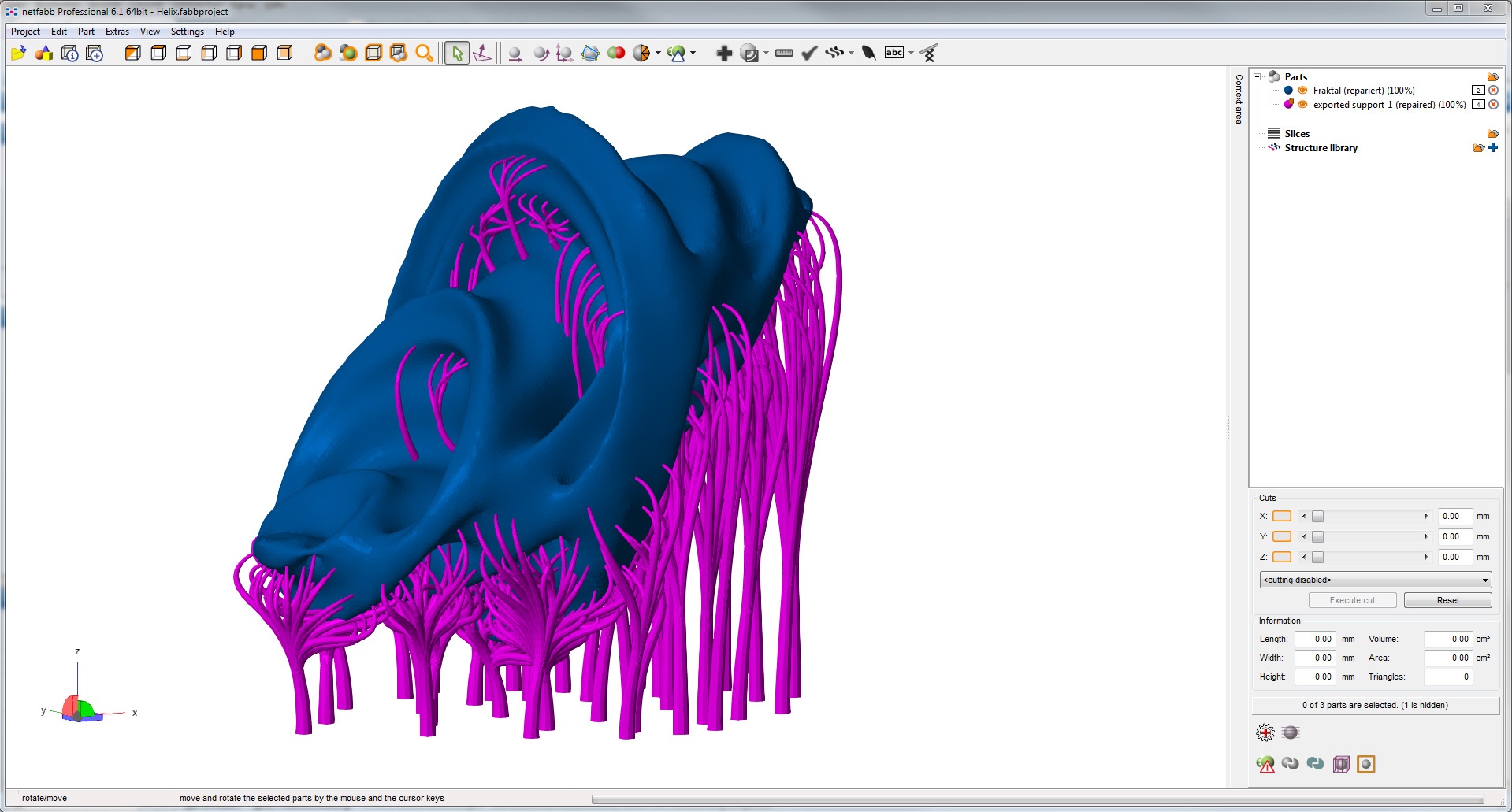Remove exported support_1 with red X
The height and width of the screenshot is (812, 1512).
tap(1493, 105)
